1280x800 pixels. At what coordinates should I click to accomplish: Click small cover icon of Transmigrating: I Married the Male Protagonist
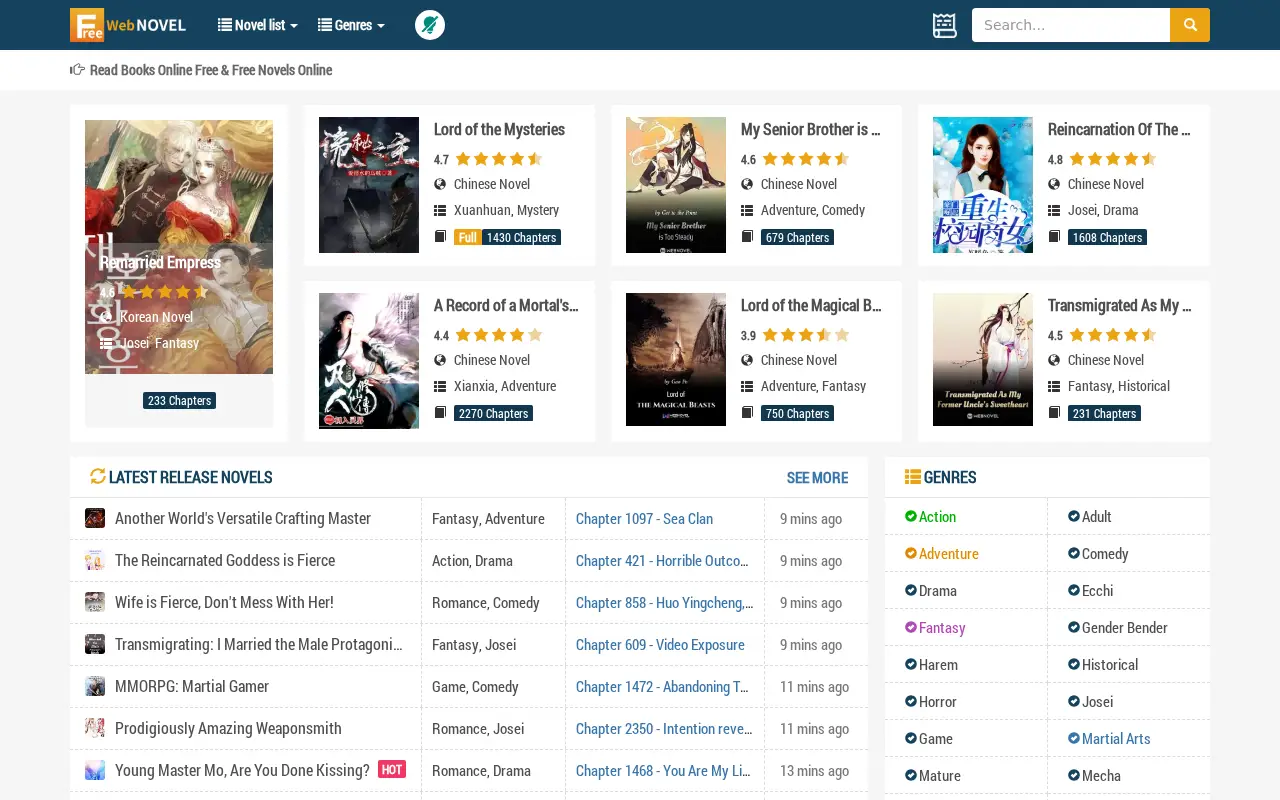[x=95, y=644]
